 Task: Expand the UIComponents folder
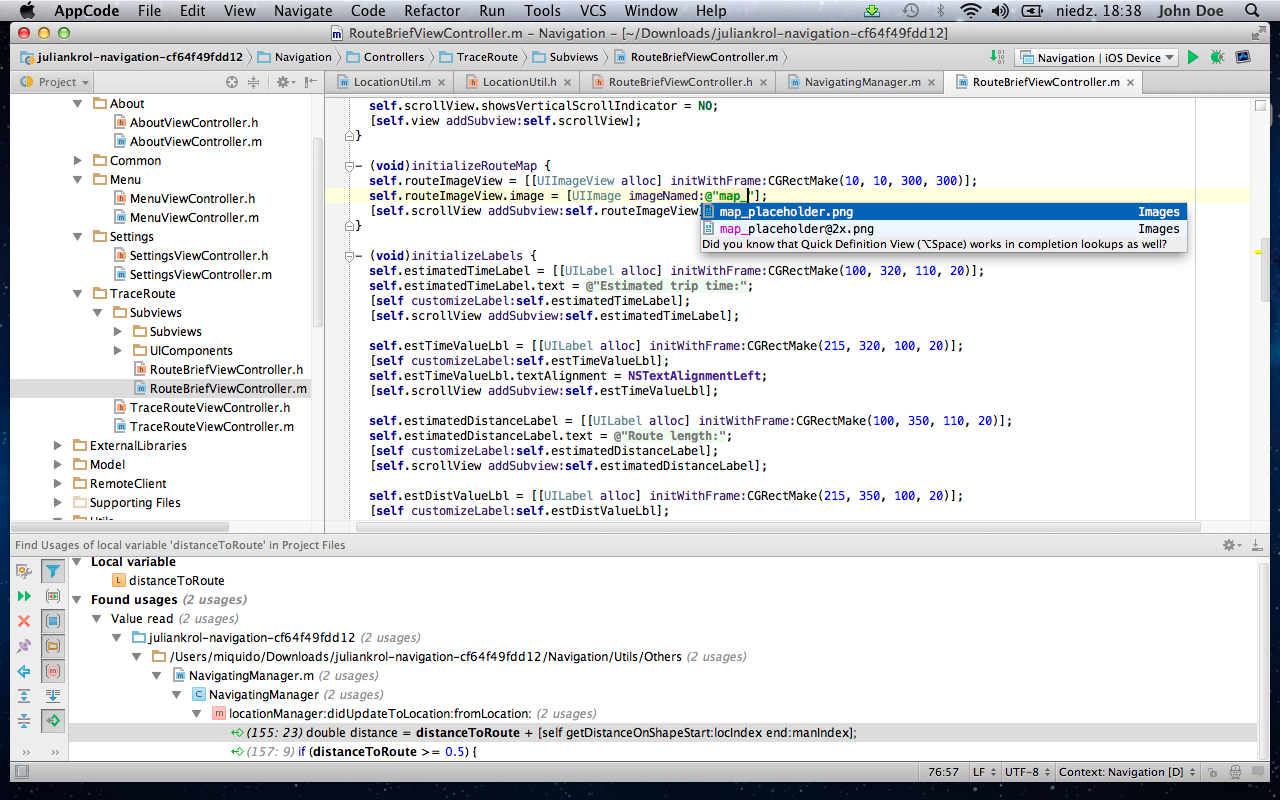point(117,350)
